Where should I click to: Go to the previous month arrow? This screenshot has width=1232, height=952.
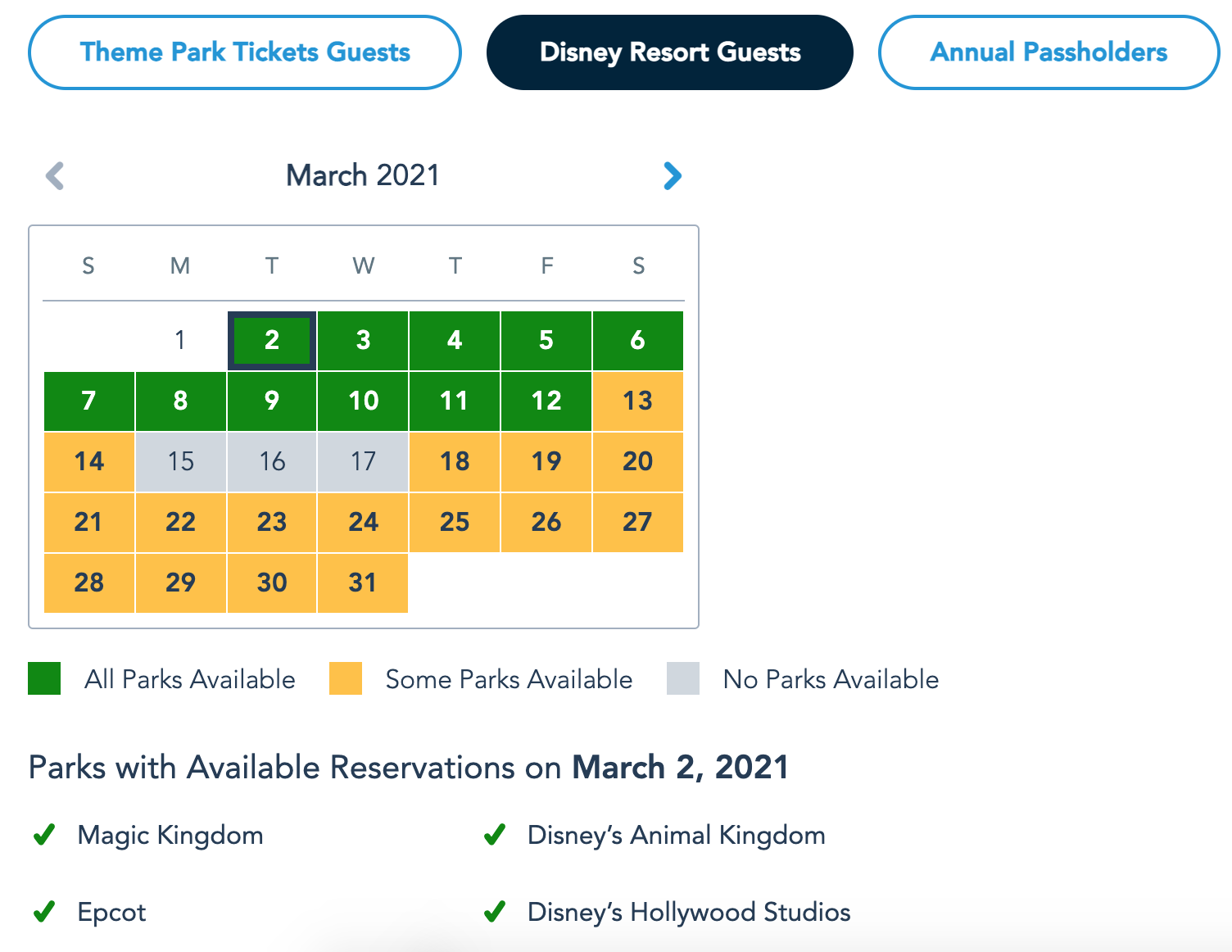coord(55,175)
